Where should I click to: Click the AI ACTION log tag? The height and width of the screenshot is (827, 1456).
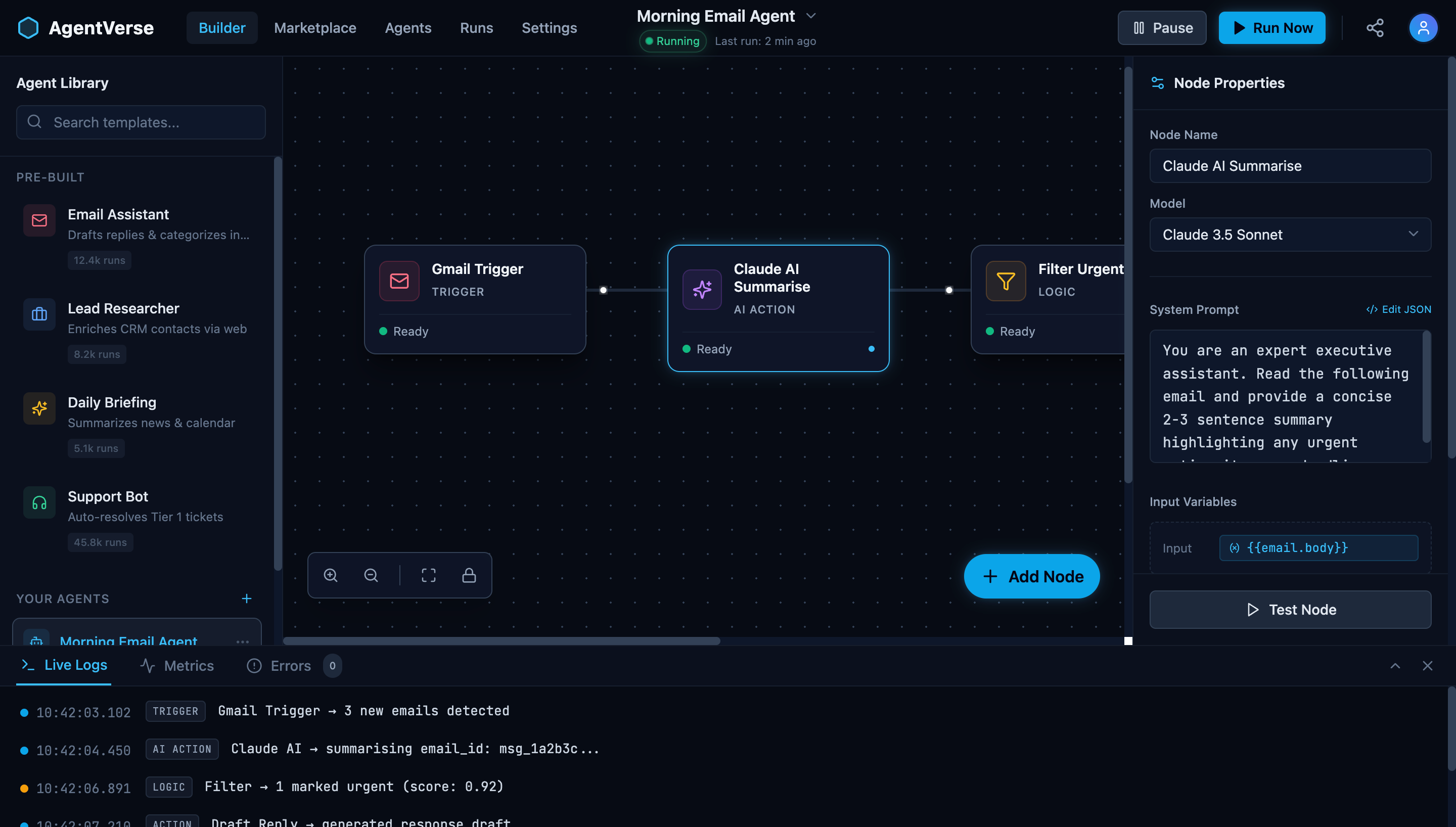point(181,749)
